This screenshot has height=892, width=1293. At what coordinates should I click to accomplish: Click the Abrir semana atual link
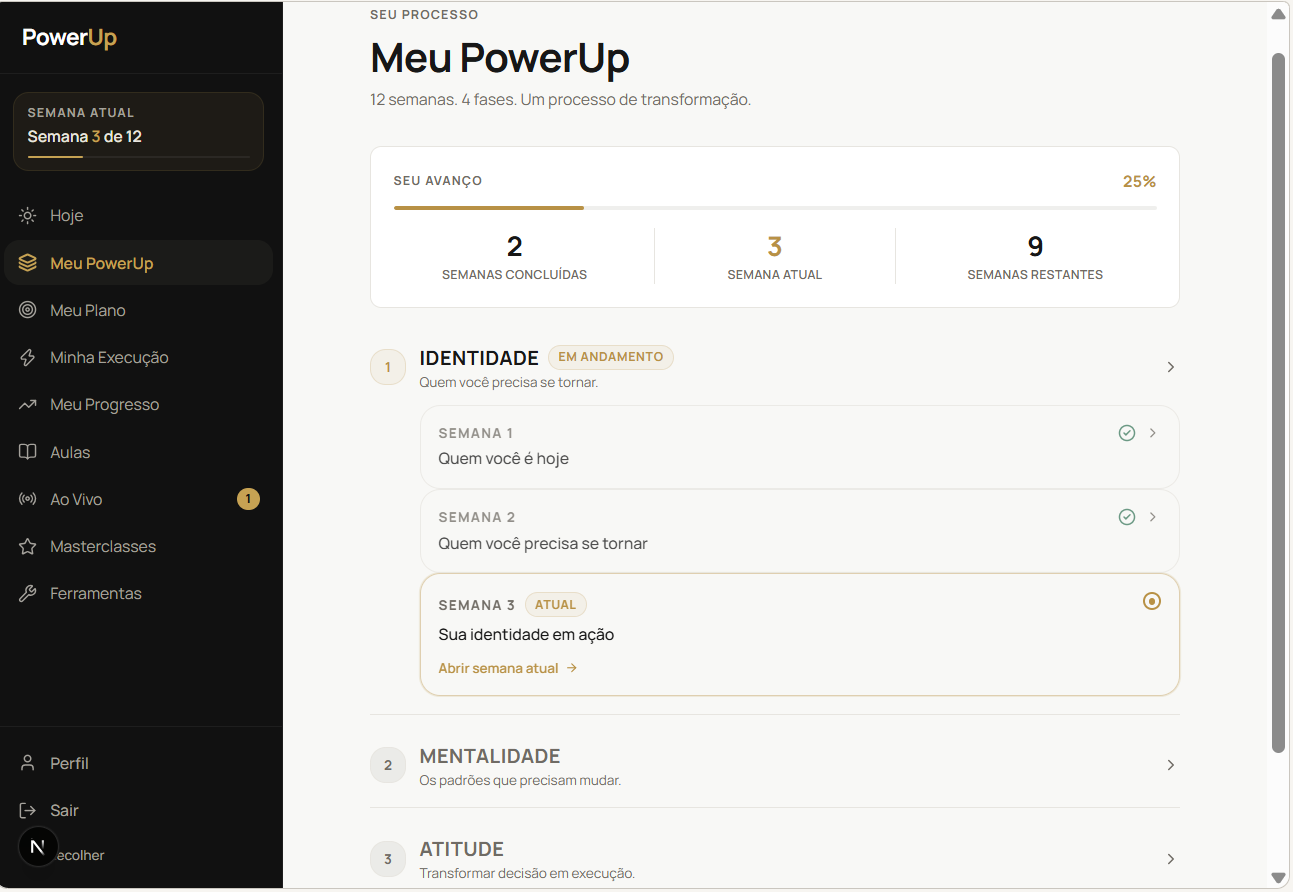point(508,668)
